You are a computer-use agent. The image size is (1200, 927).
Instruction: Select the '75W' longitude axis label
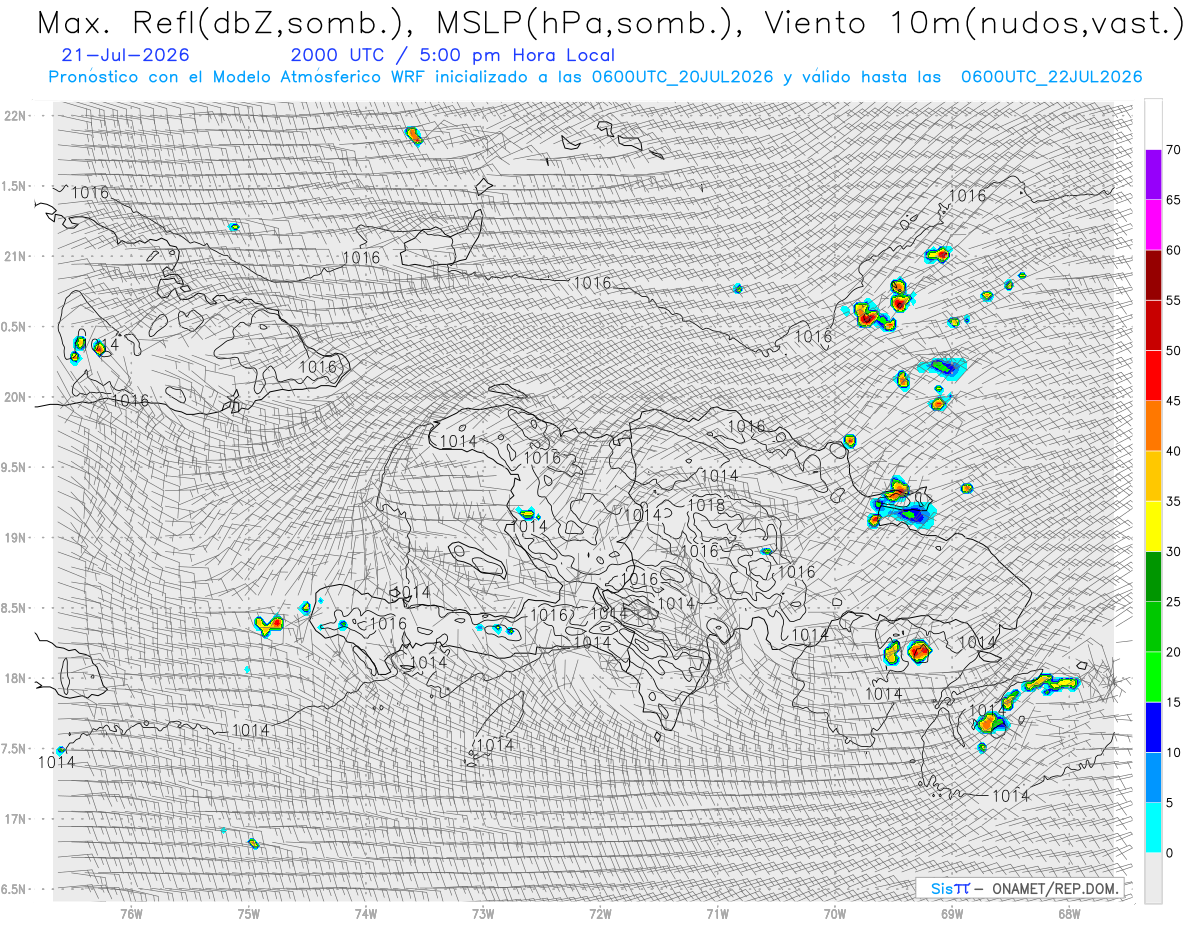coord(249,913)
